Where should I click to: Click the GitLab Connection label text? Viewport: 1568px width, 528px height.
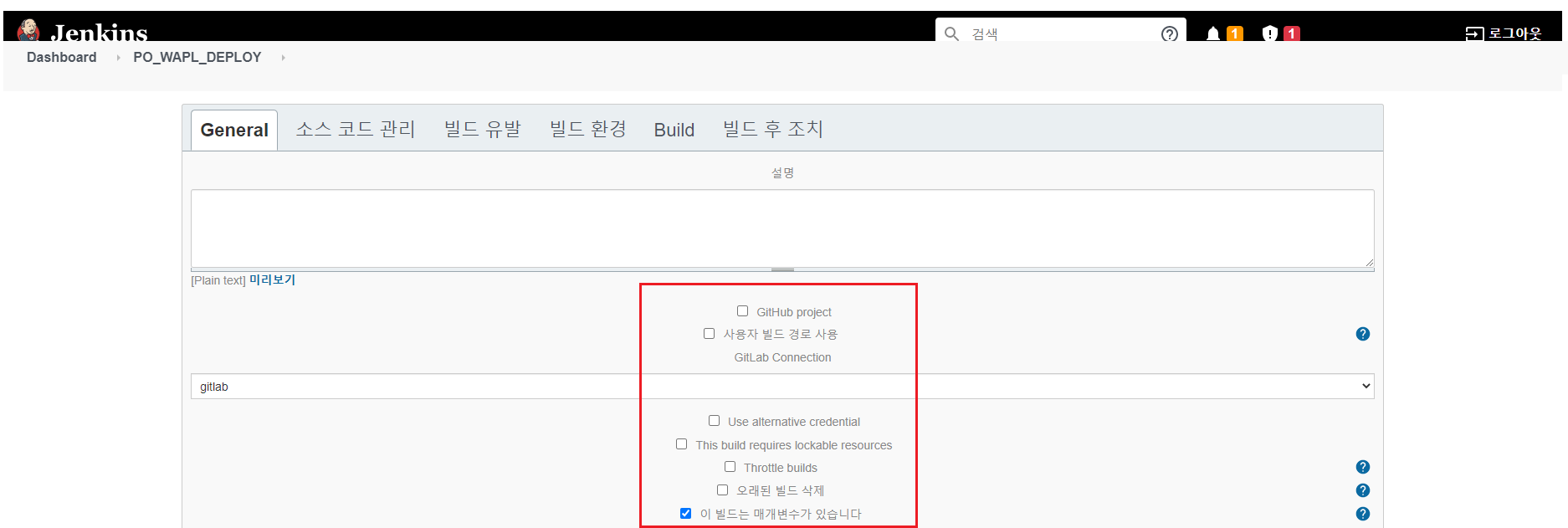point(783,357)
